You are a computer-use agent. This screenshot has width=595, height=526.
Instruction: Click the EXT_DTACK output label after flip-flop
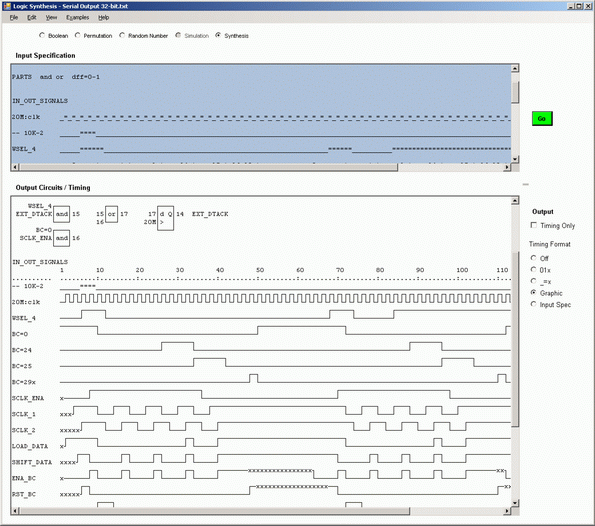(x=210, y=214)
